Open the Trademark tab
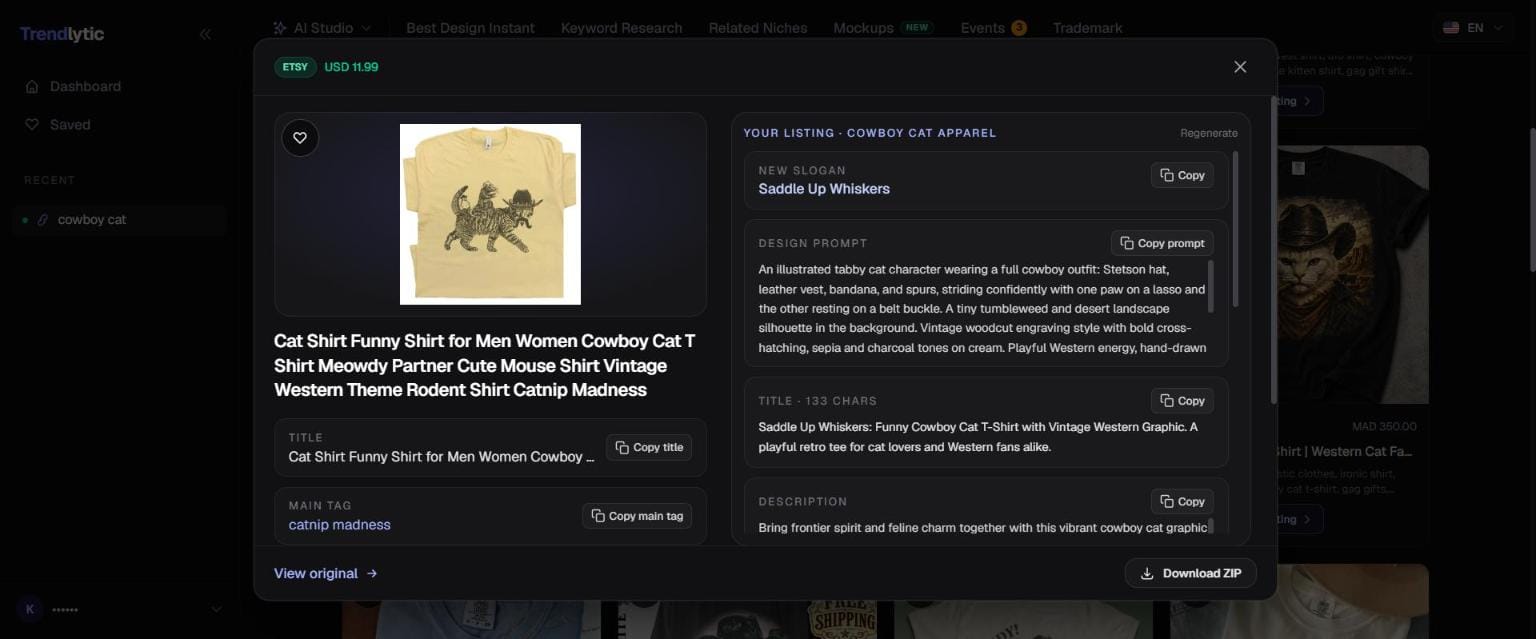Image resolution: width=1536 pixels, height=639 pixels. click(1087, 28)
